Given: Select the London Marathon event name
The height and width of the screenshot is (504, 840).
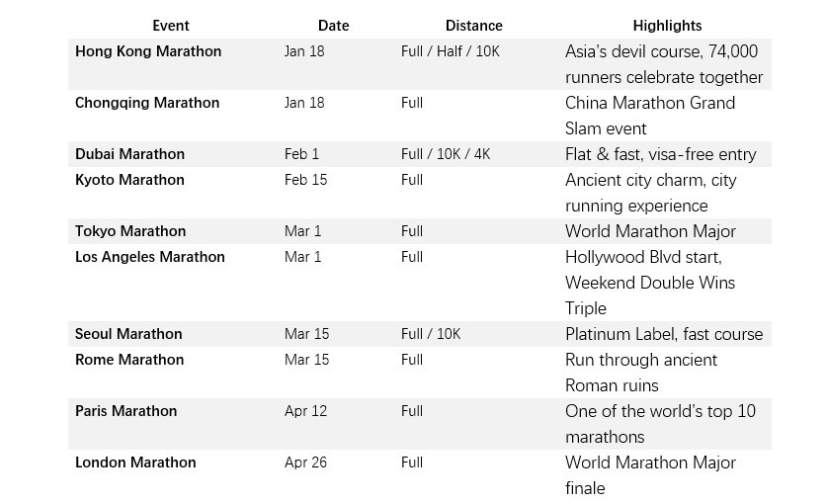Looking at the screenshot, I should (x=135, y=462).
